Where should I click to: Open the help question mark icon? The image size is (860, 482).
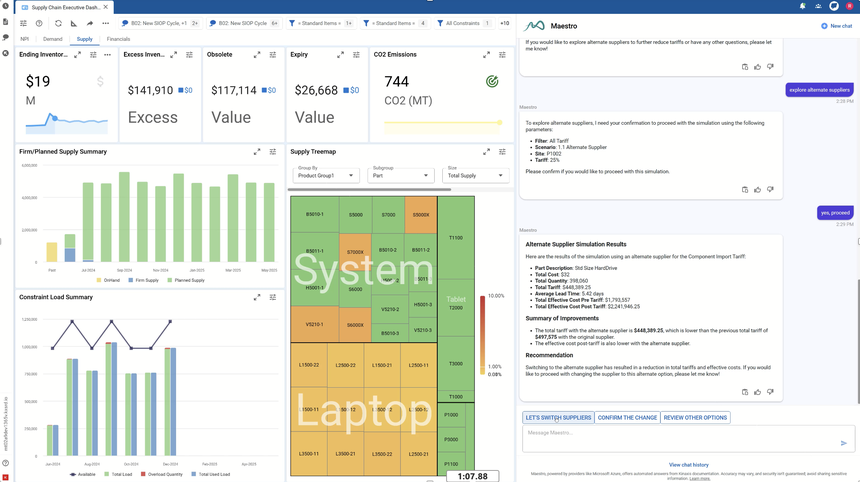(39, 24)
